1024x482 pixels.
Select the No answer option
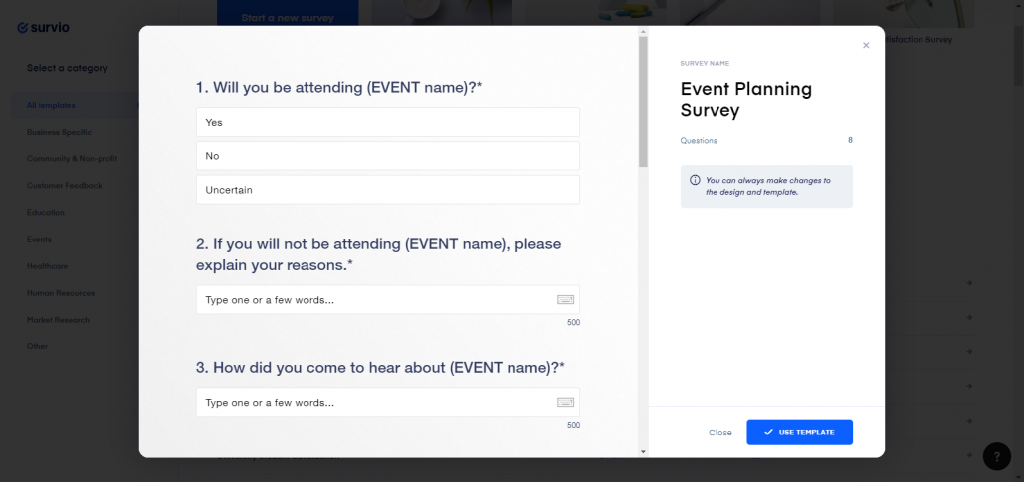pyautogui.click(x=387, y=156)
